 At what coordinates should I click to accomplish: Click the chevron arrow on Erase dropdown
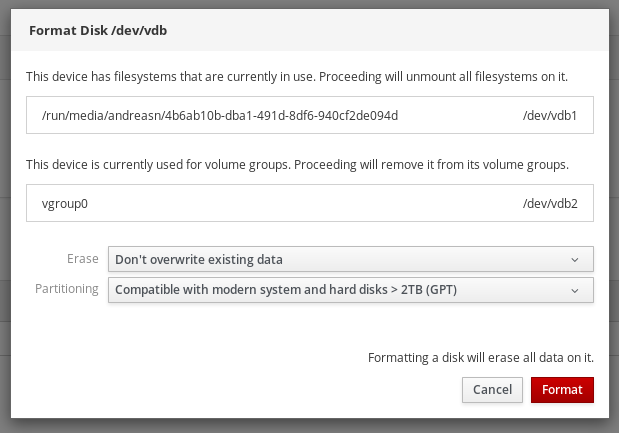(x=574, y=259)
